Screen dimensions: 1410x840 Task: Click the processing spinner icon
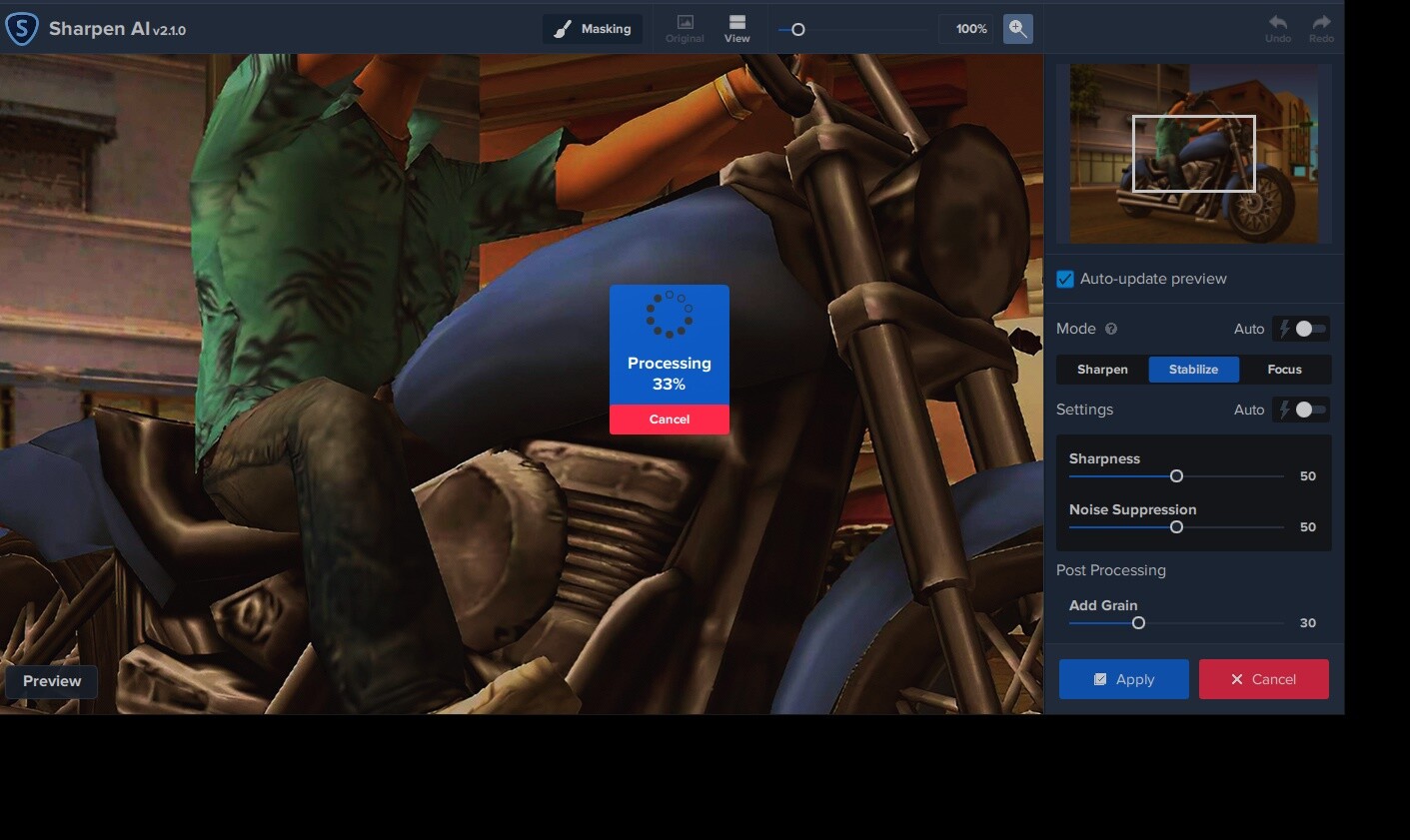click(670, 315)
